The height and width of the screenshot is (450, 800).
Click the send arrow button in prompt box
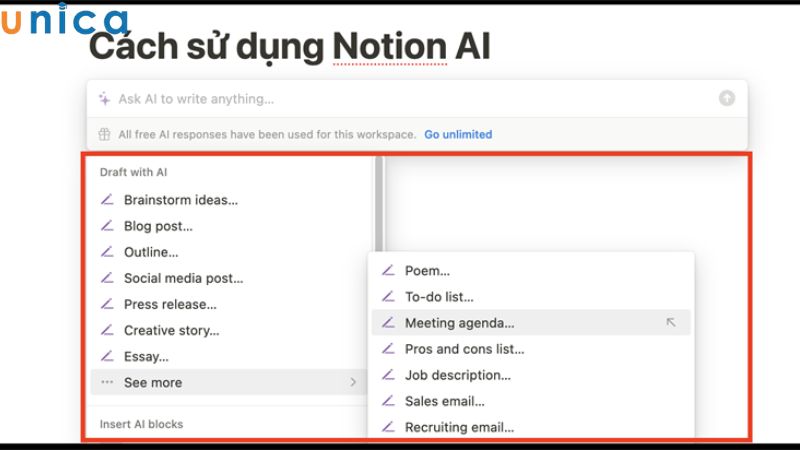[x=727, y=98]
